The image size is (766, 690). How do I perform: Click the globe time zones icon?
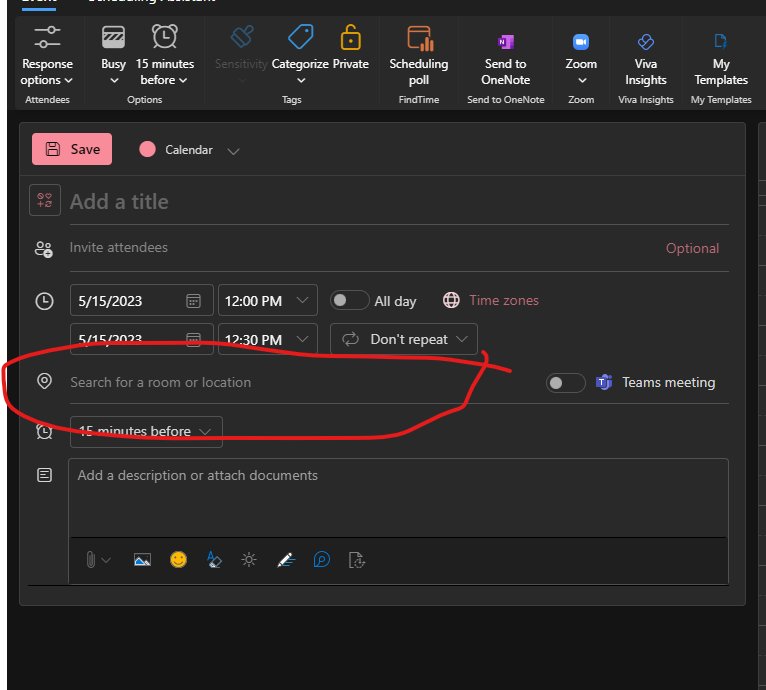point(451,300)
